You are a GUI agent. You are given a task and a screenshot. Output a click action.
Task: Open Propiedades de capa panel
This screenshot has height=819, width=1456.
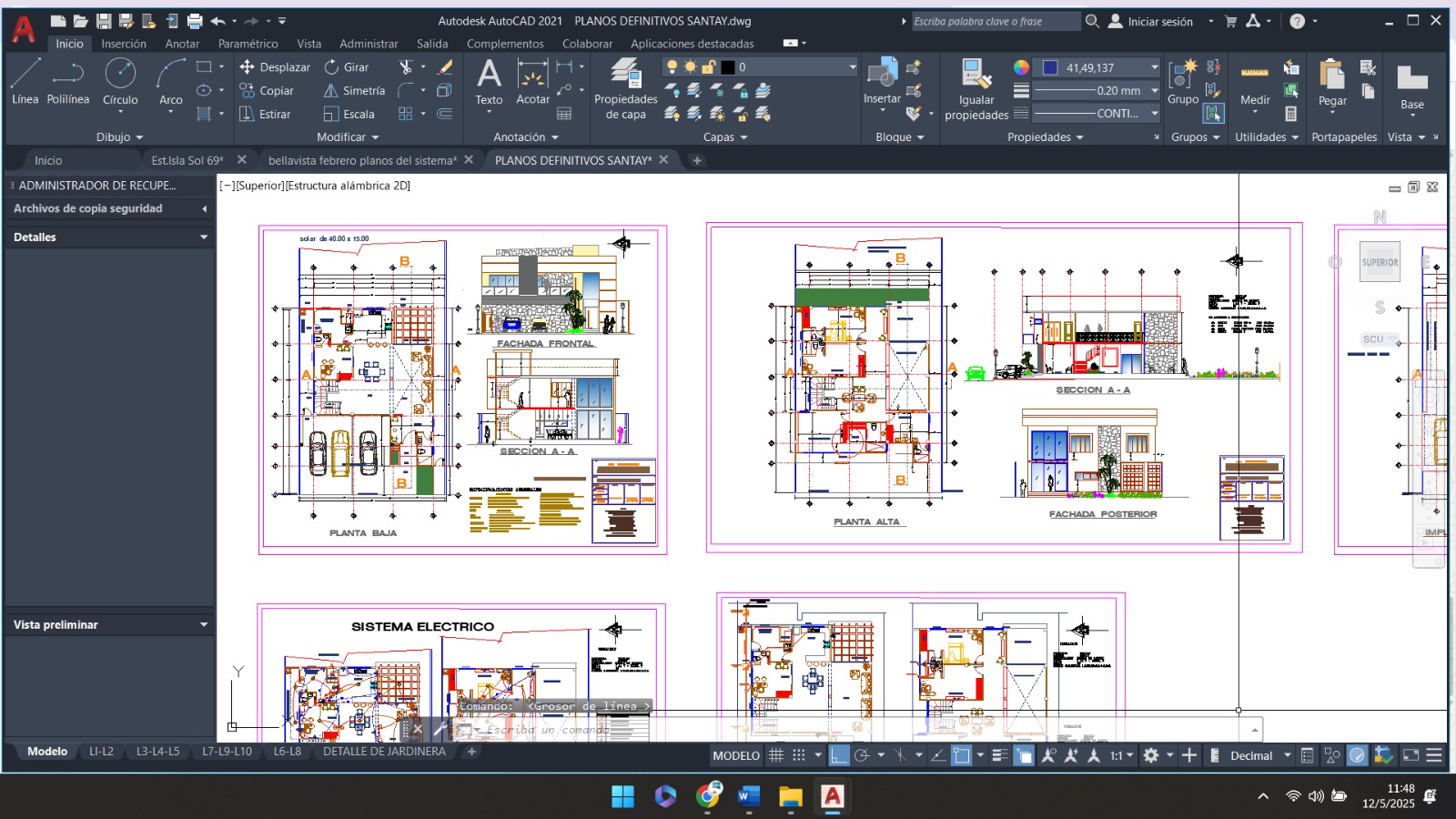[625, 89]
